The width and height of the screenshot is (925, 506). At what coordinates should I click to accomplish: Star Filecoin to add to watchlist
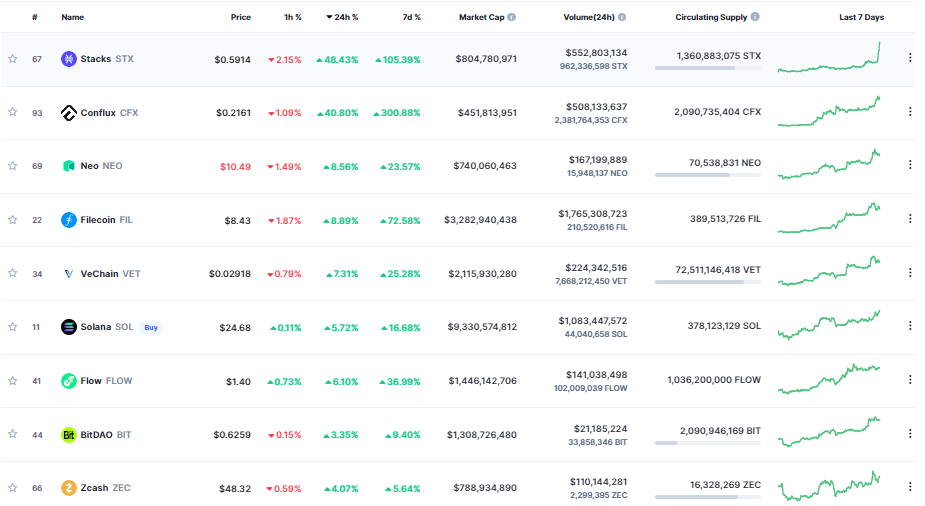tap(12, 219)
